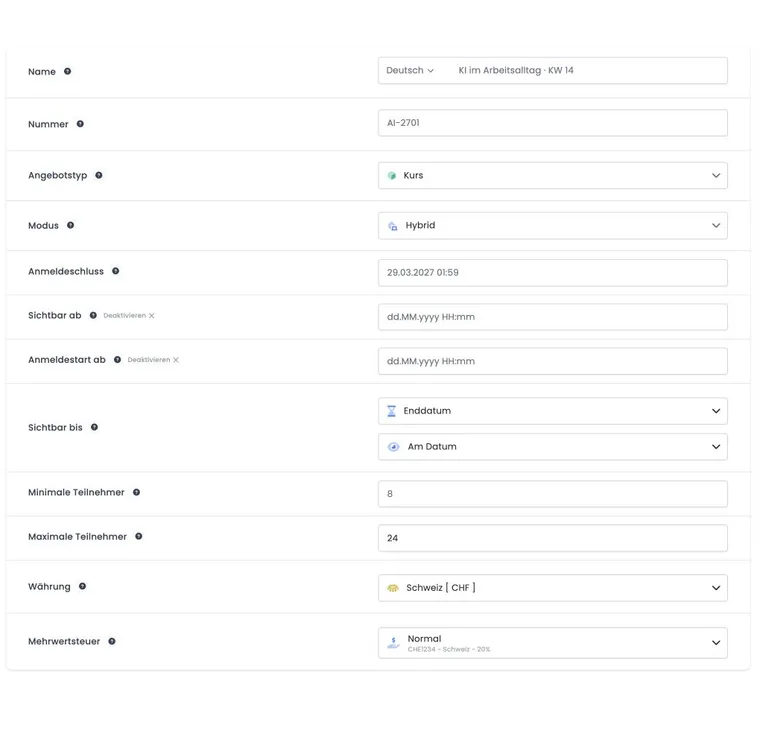Expand the Angebotstyp Kurs dropdown
Viewport: 760px width, 745px height.
point(553,175)
